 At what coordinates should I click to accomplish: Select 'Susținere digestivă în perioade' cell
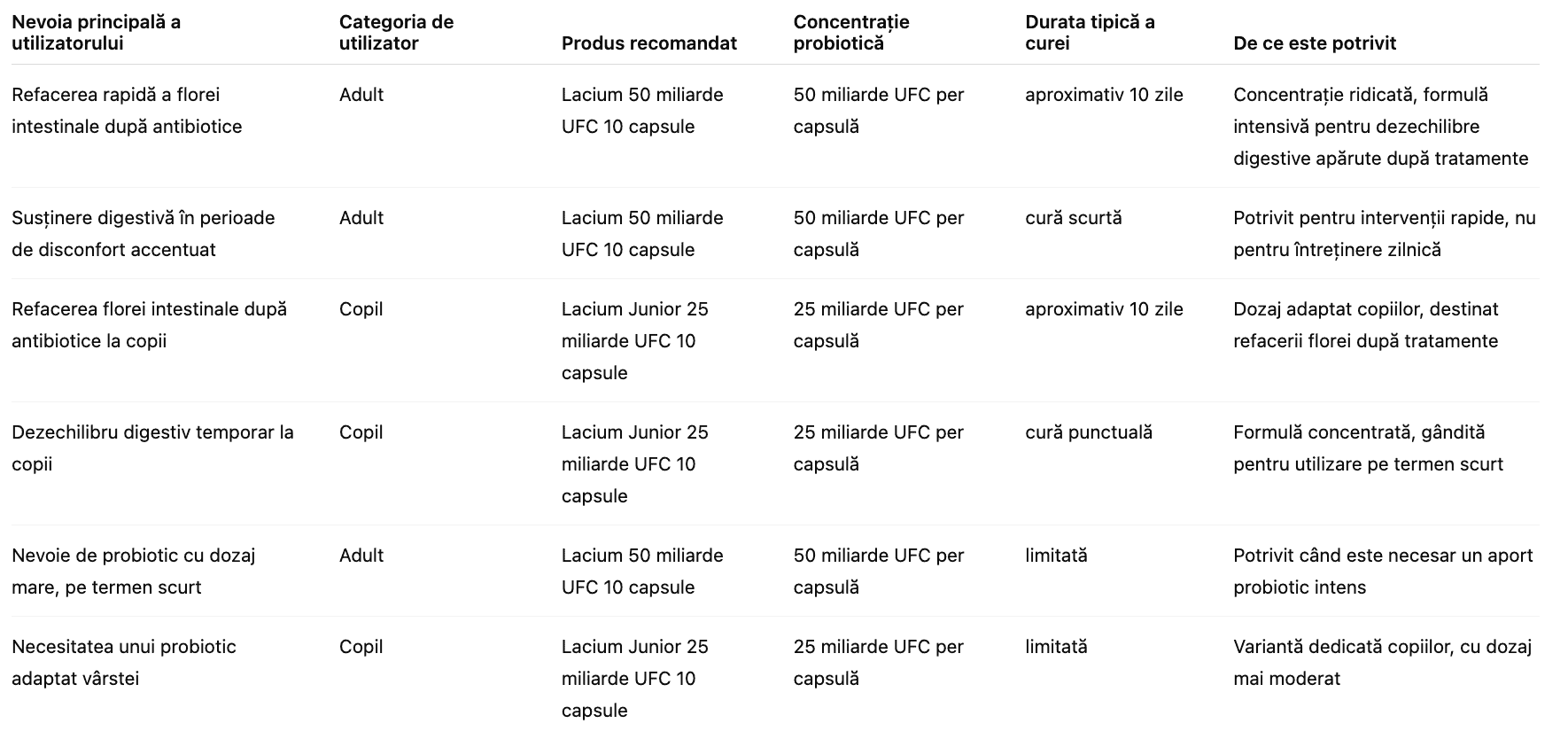tap(143, 234)
